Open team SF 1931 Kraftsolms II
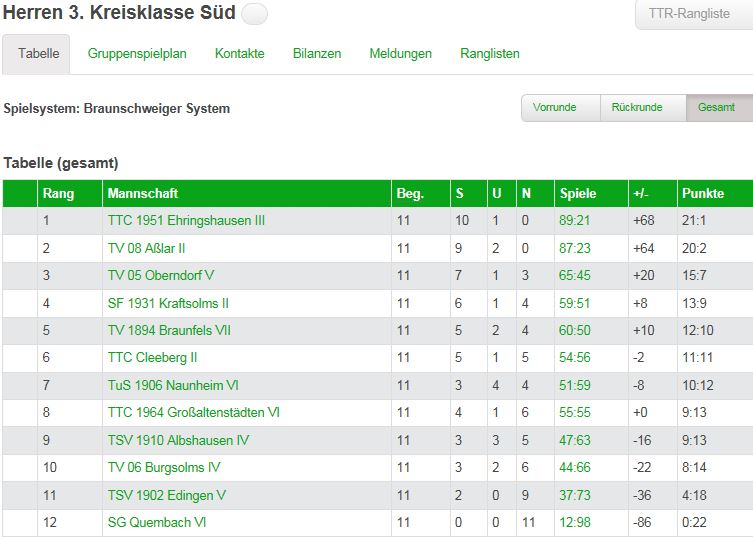 coord(168,303)
